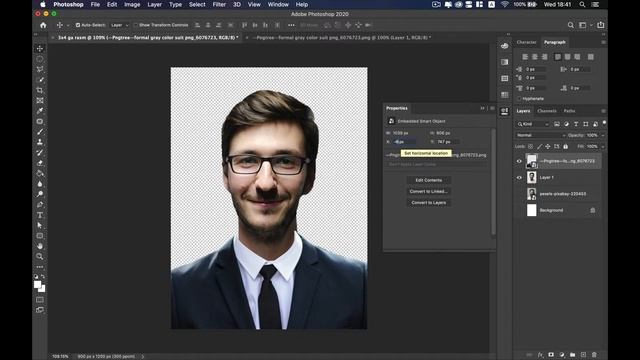Click the X position input field
The height and width of the screenshot is (360, 640).
point(404,142)
